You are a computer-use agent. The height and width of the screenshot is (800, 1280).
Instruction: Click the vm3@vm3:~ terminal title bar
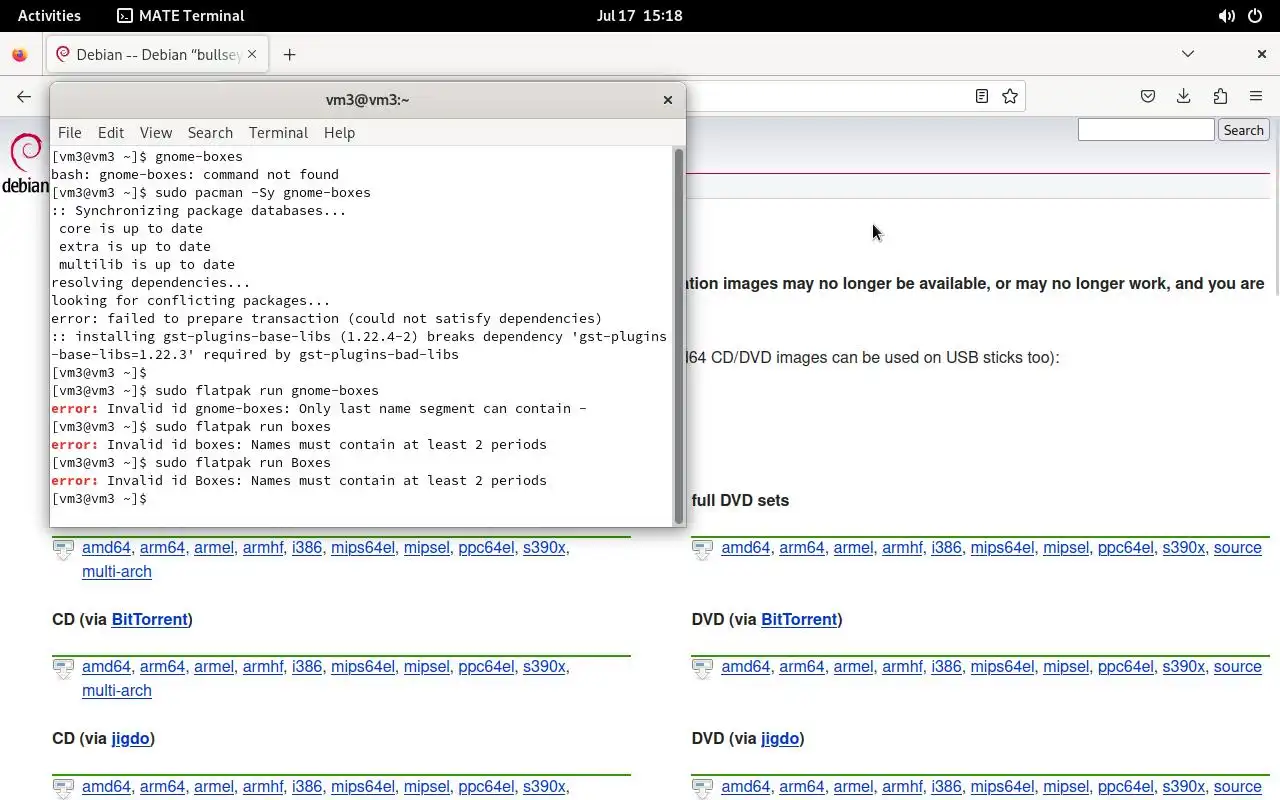pyautogui.click(x=367, y=99)
